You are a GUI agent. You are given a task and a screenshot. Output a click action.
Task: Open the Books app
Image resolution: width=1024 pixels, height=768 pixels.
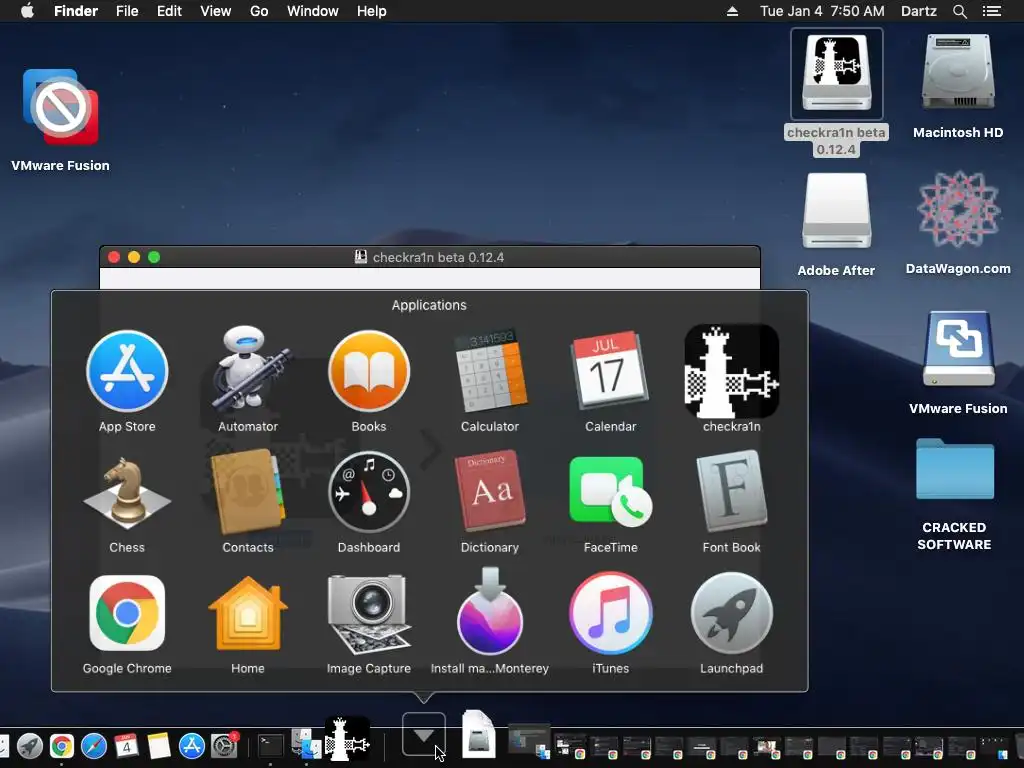tap(369, 371)
